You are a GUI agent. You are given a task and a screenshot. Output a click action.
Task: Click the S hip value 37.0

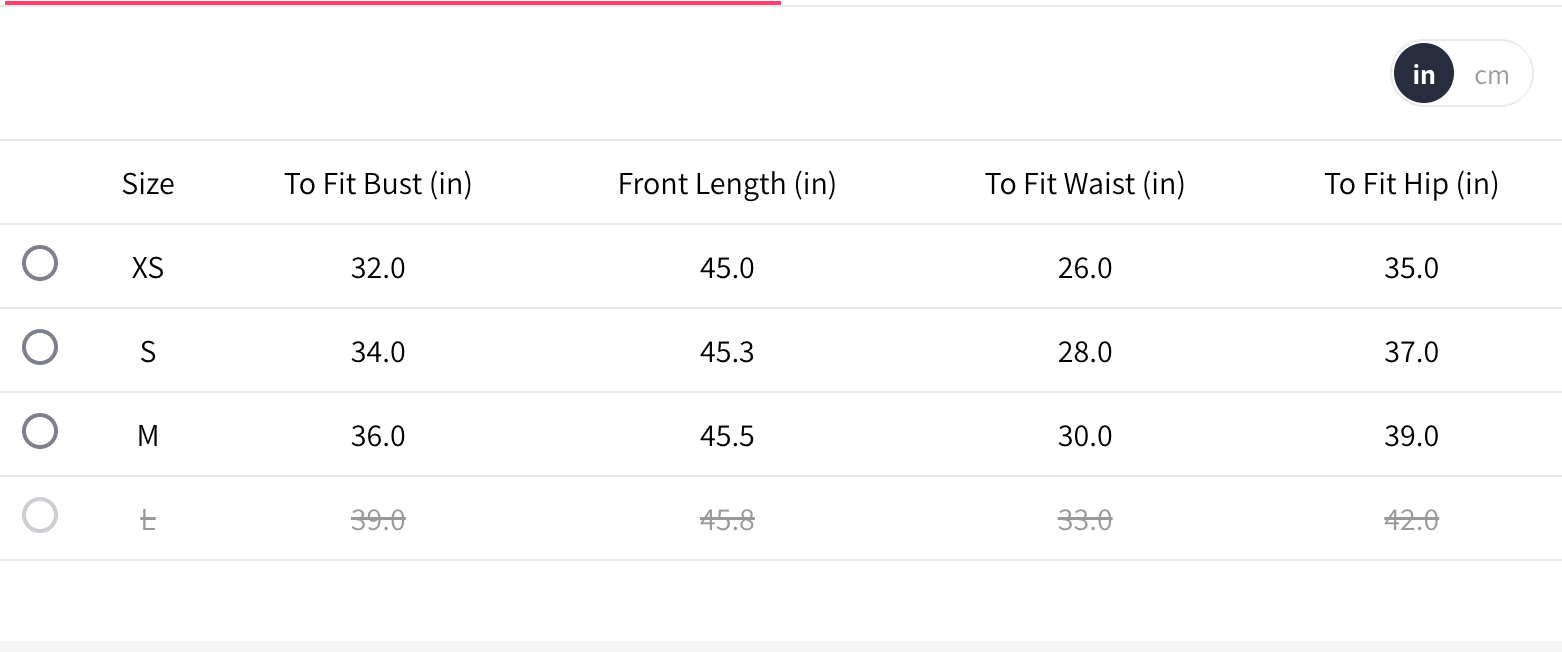[x=1411, y=352]
